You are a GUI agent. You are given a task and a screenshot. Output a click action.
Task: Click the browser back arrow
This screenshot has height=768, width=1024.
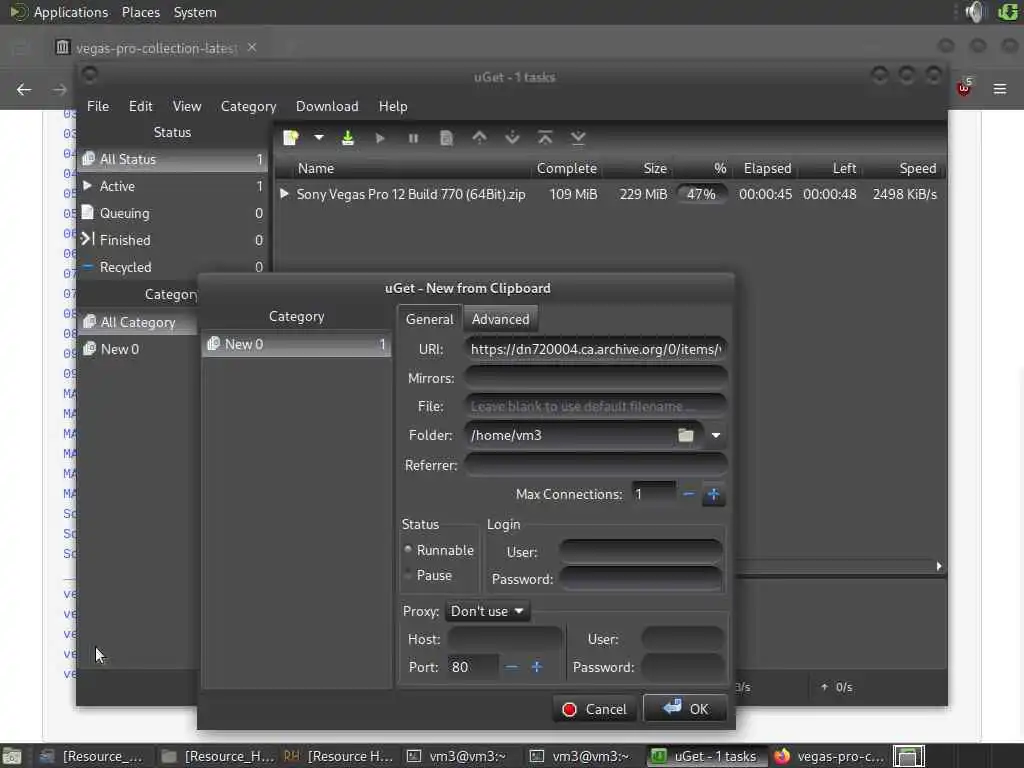point(24,89)
